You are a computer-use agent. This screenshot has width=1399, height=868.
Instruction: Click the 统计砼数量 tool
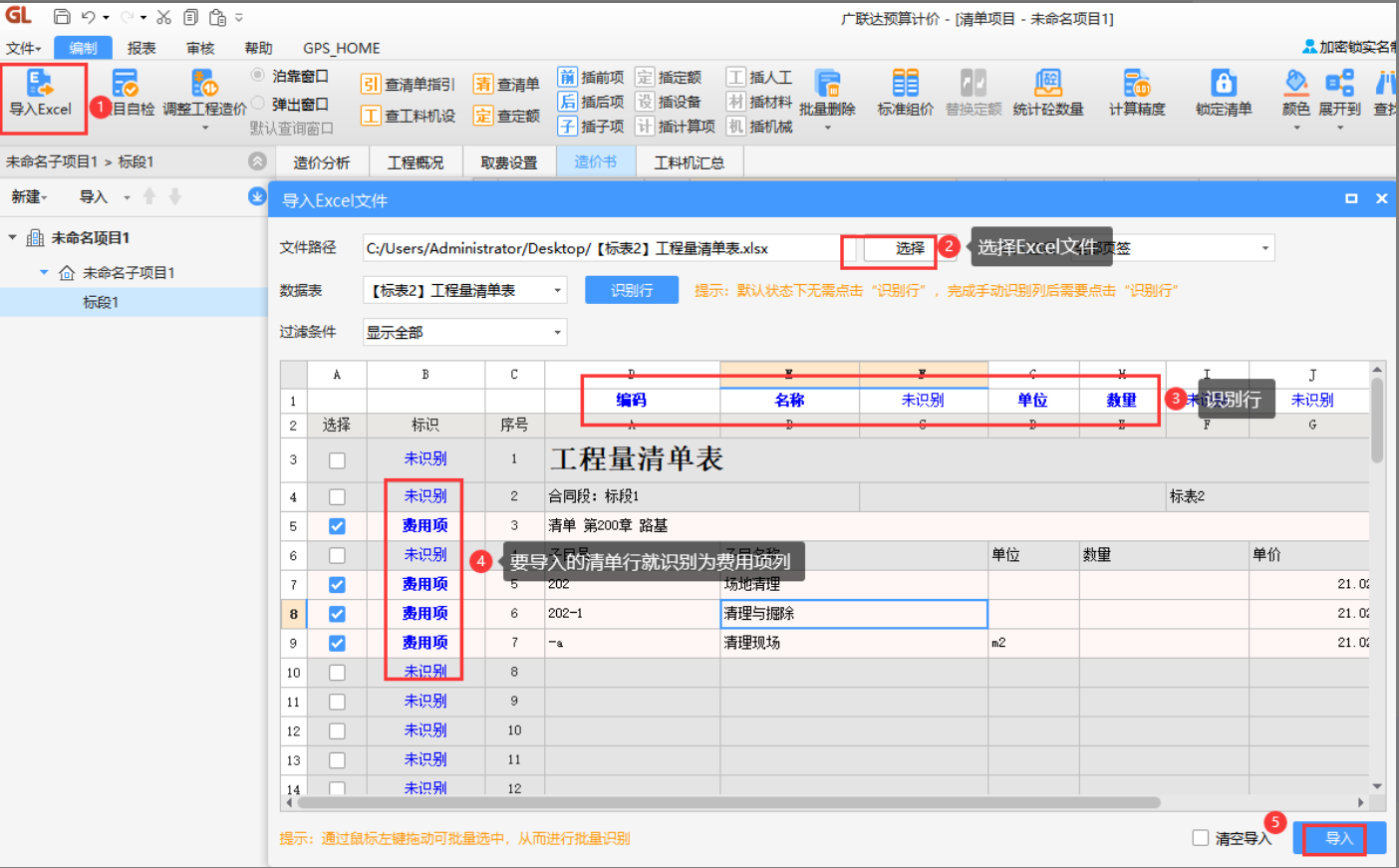point(1048,95)
